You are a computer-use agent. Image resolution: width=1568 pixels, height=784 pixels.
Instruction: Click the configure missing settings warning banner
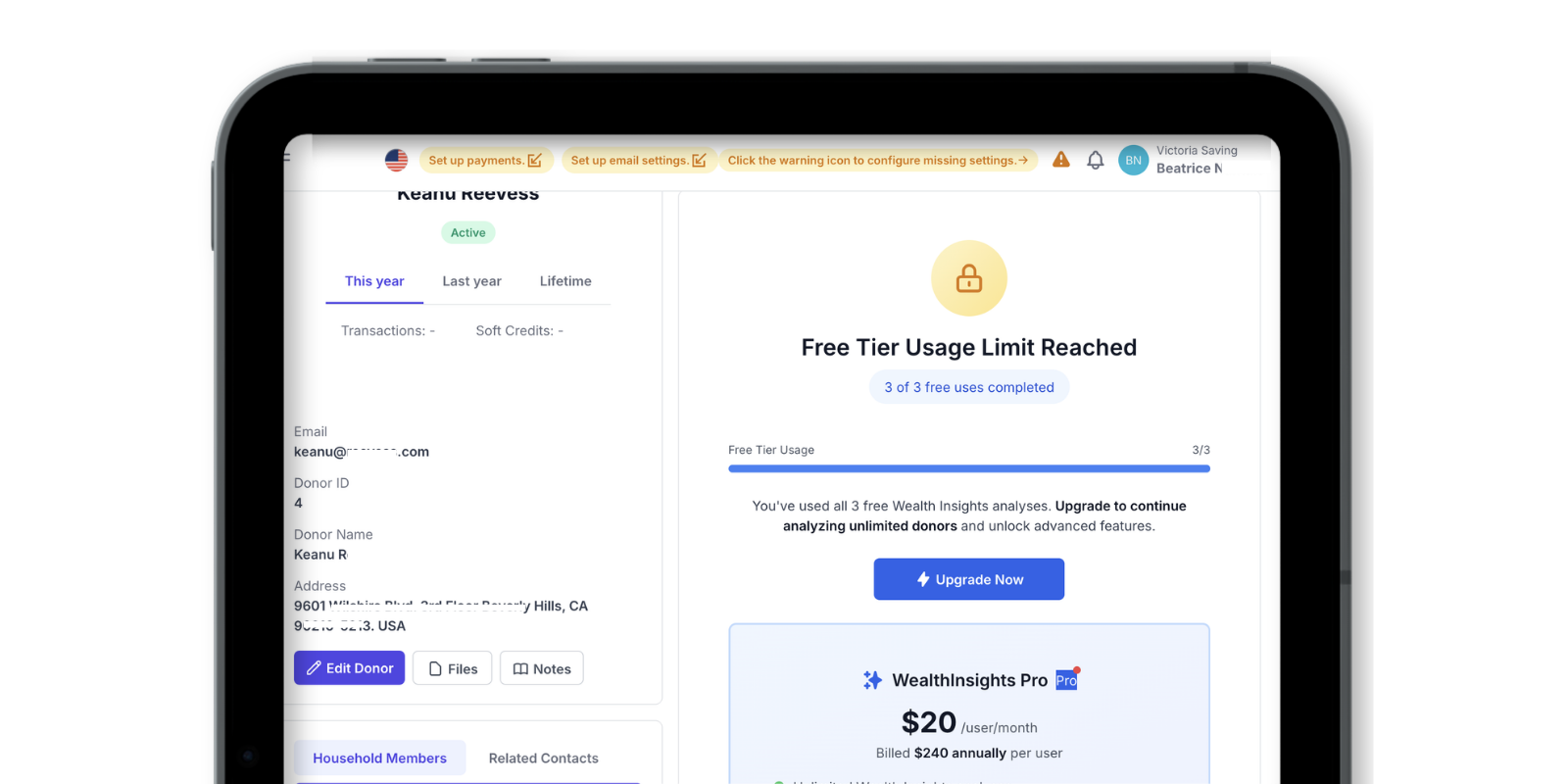[x=878, y=161]
